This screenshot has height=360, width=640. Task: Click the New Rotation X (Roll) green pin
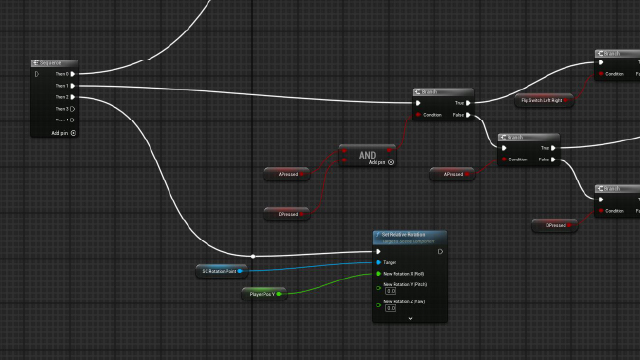coord(378,274)
